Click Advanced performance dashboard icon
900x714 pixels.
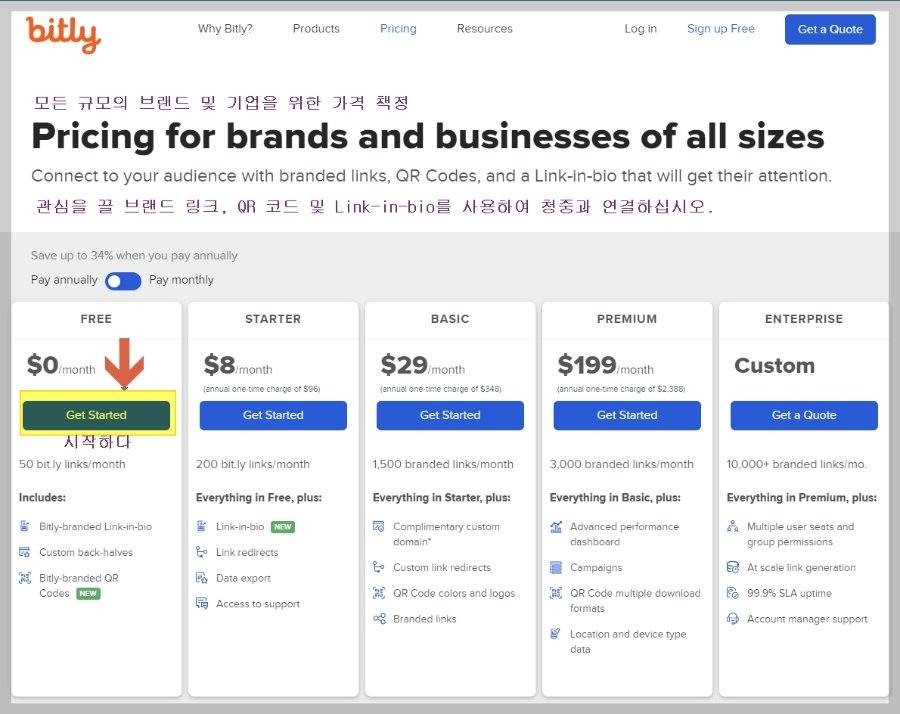click(556, 526)
